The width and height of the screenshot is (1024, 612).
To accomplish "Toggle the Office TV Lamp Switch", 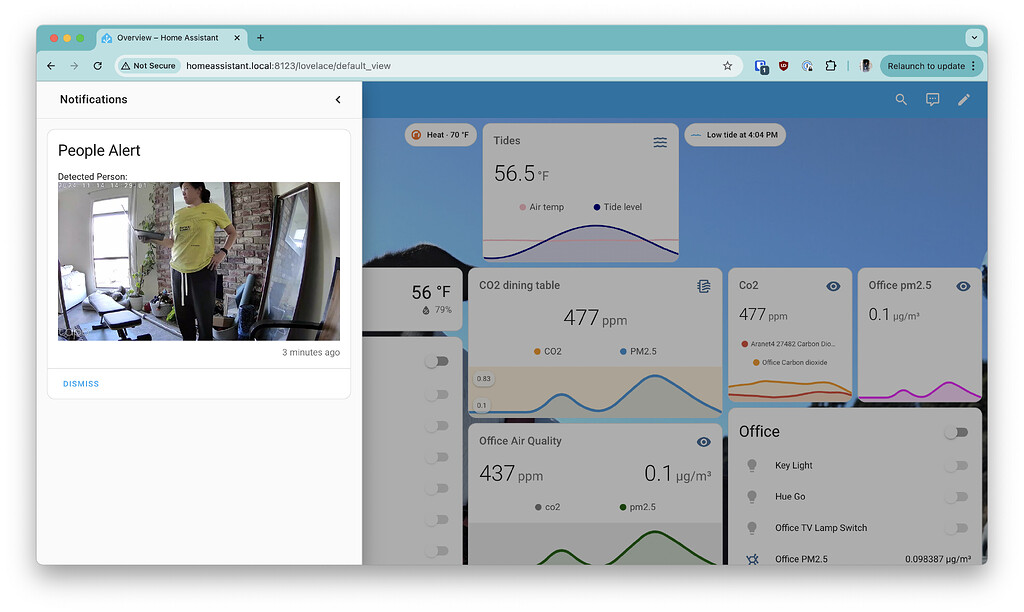I will click(958, 528).
